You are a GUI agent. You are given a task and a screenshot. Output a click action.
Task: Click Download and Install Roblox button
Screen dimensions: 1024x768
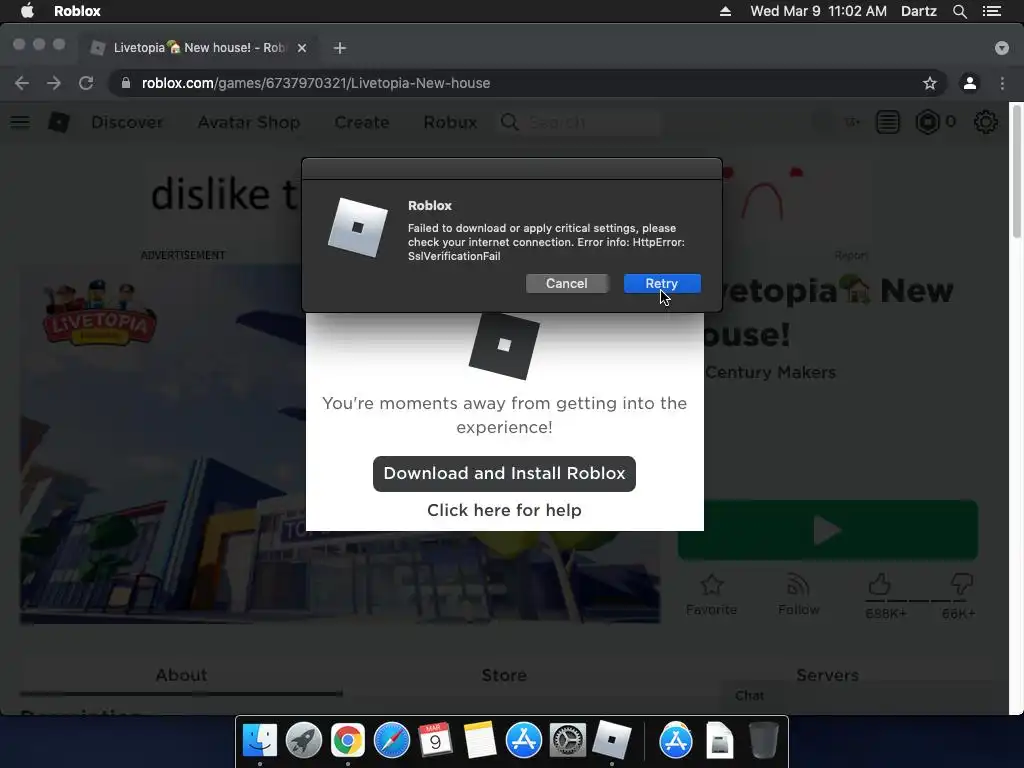[504, 473]
